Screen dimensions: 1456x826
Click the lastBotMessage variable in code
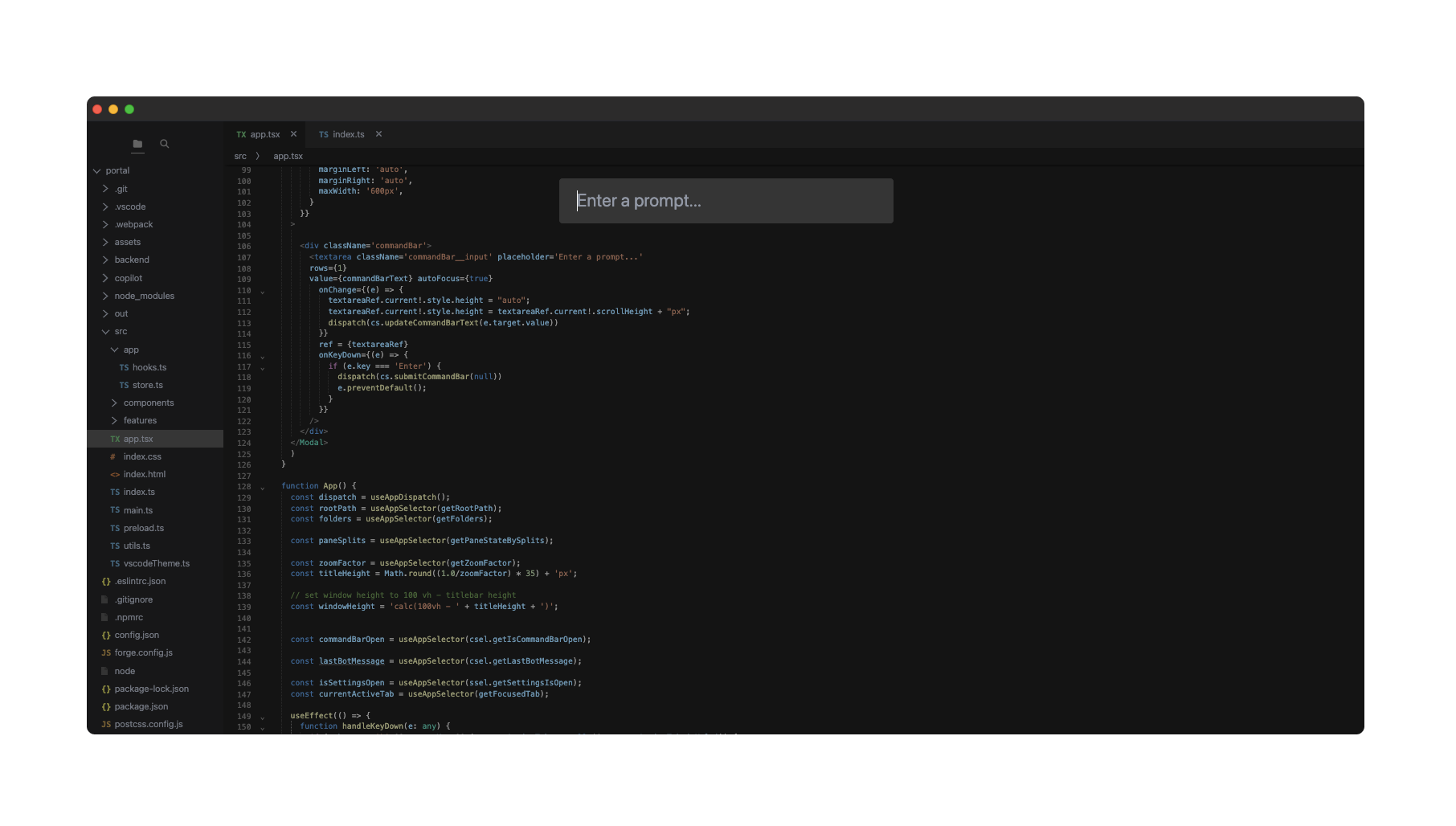[352, 661]
